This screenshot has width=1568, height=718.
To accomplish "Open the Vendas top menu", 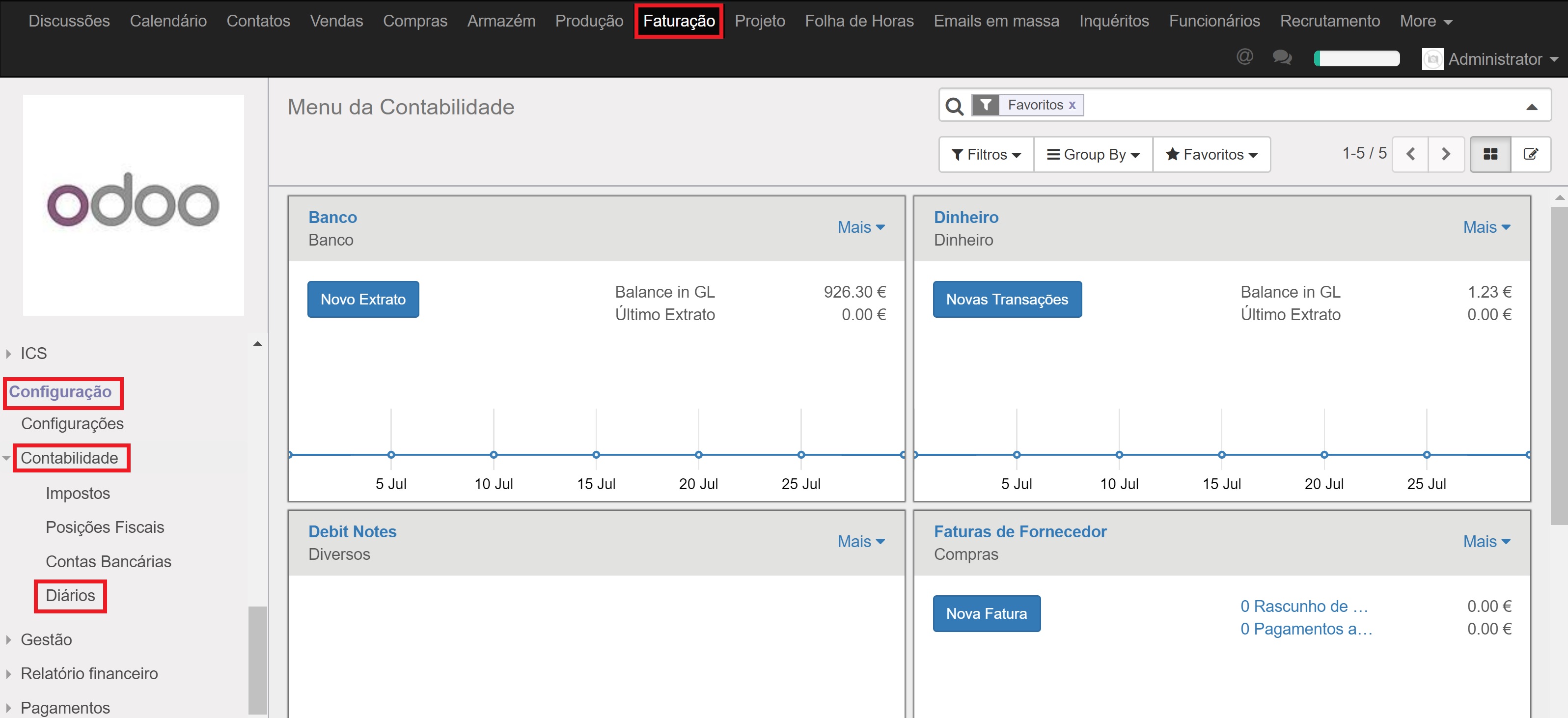I will [x=336, y=21].
